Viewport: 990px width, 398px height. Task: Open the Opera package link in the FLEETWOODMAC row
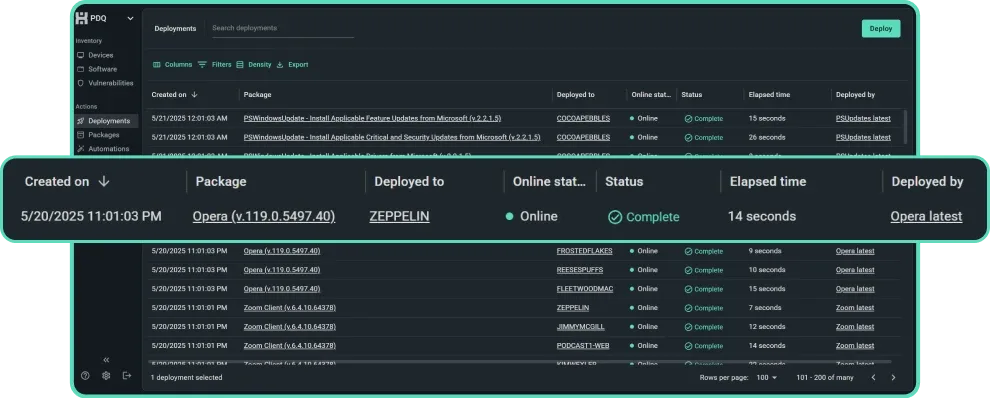tap(282, 289)
